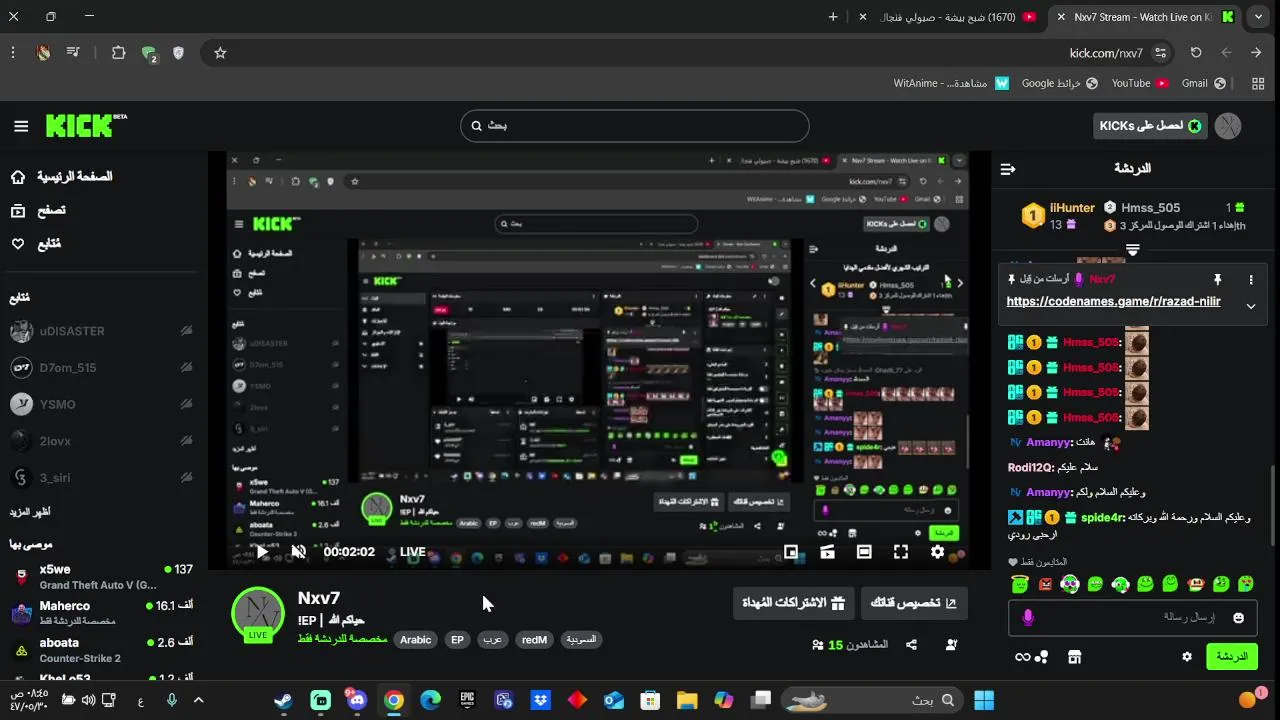The width and height of the screenshot is (1280, 720).
Task: Switch to the YouTube browser tab
Action: pyautogui.click(x=959, y=17)
